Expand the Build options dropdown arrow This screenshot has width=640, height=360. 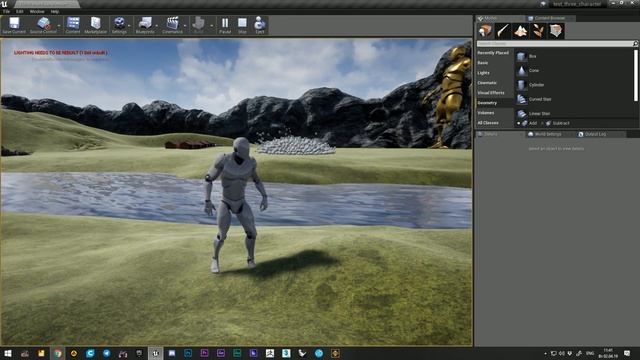(x=211, y=26)
